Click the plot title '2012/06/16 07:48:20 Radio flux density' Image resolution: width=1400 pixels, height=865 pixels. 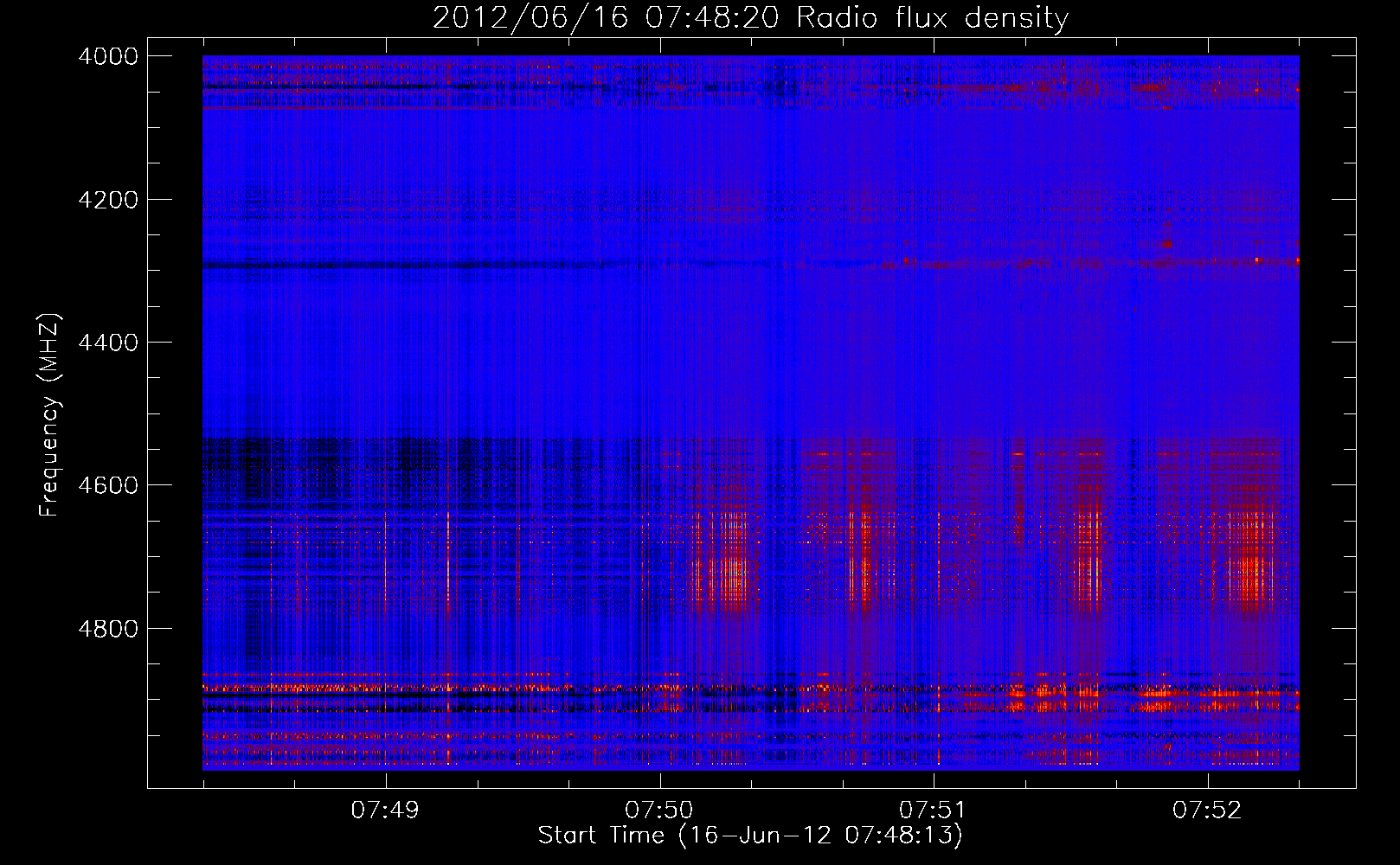click(x=750, y=18)
